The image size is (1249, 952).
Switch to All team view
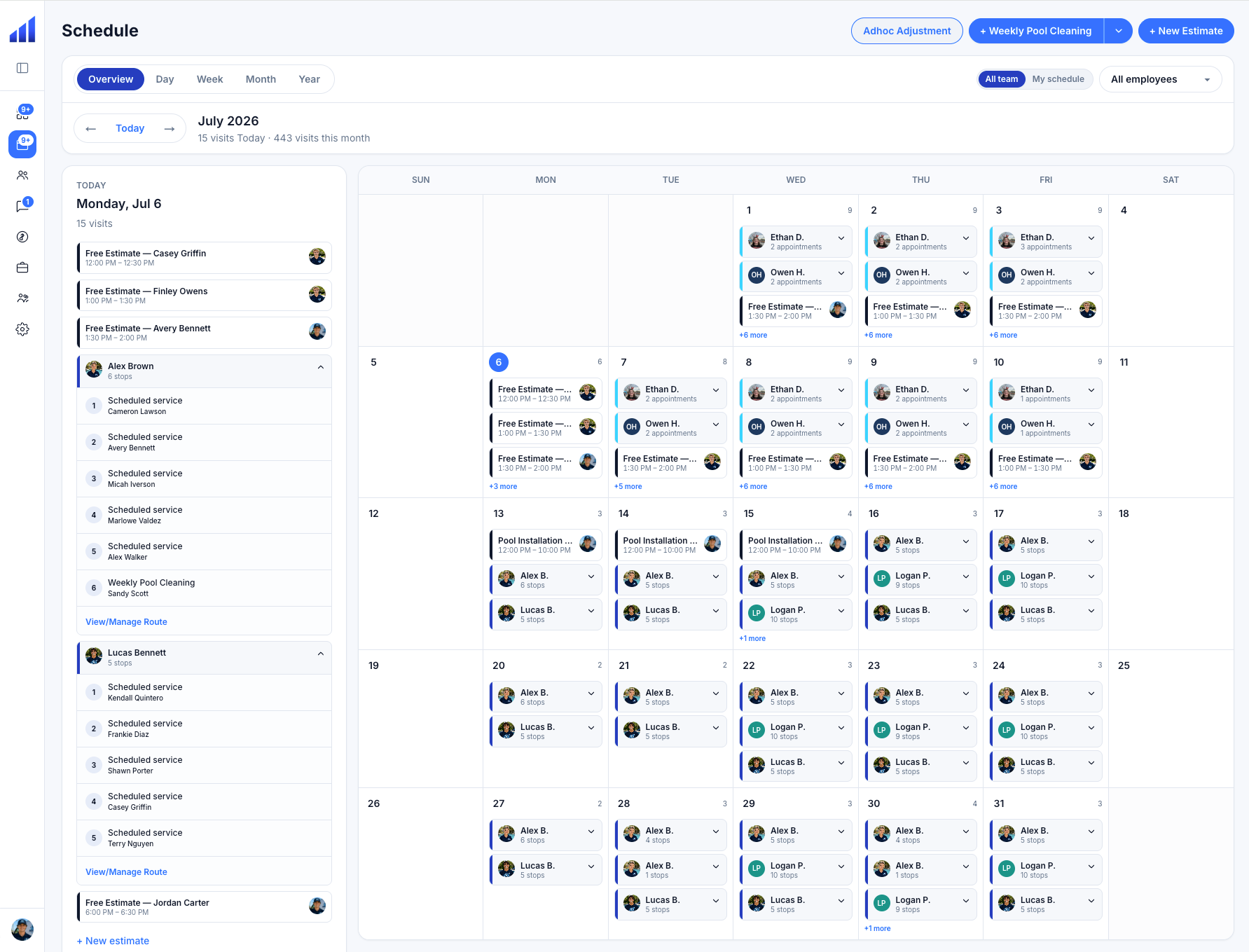tap(1001, 79)
